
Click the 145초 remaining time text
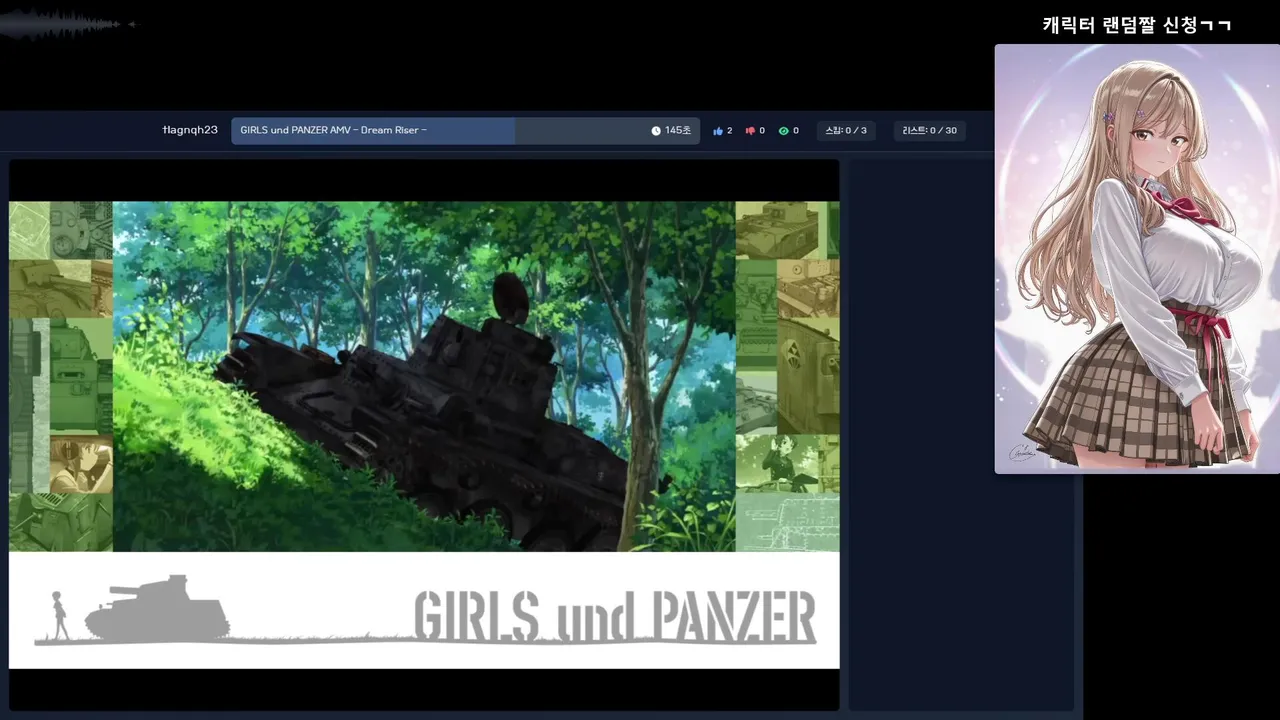pos(678,131)
